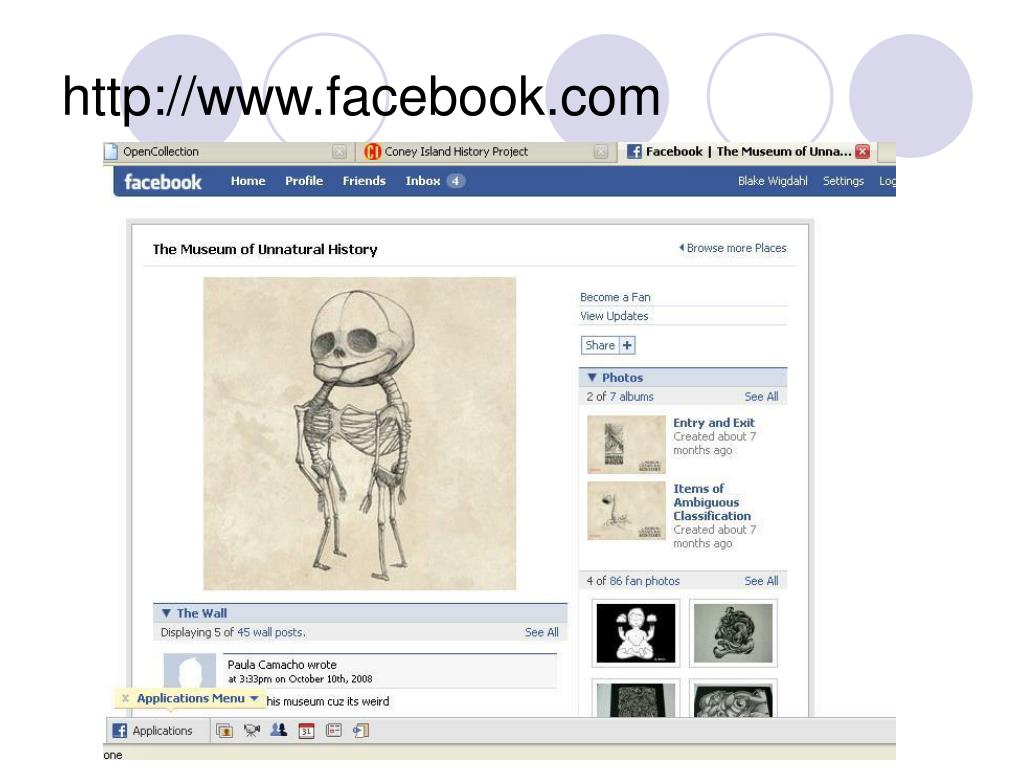This screenshot has height=768, width=1024.
Task: Open the Applications Menu dropdown arrow
Action: (254, 698)
